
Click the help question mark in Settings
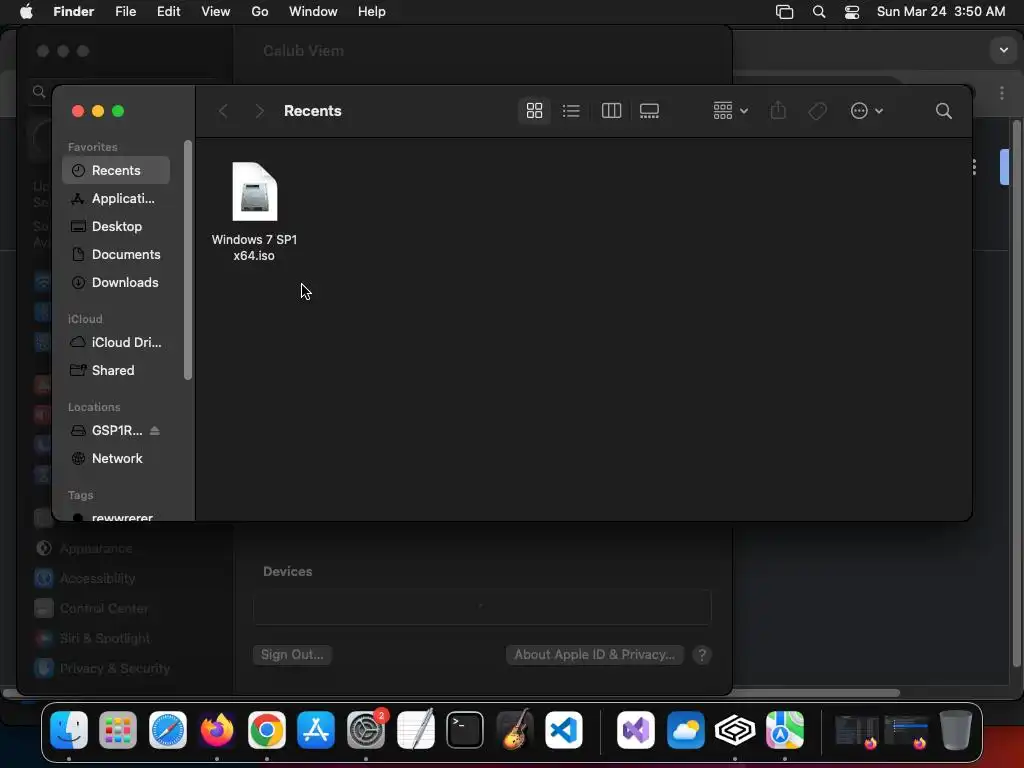pyautogui.click(x=702, y=654)
